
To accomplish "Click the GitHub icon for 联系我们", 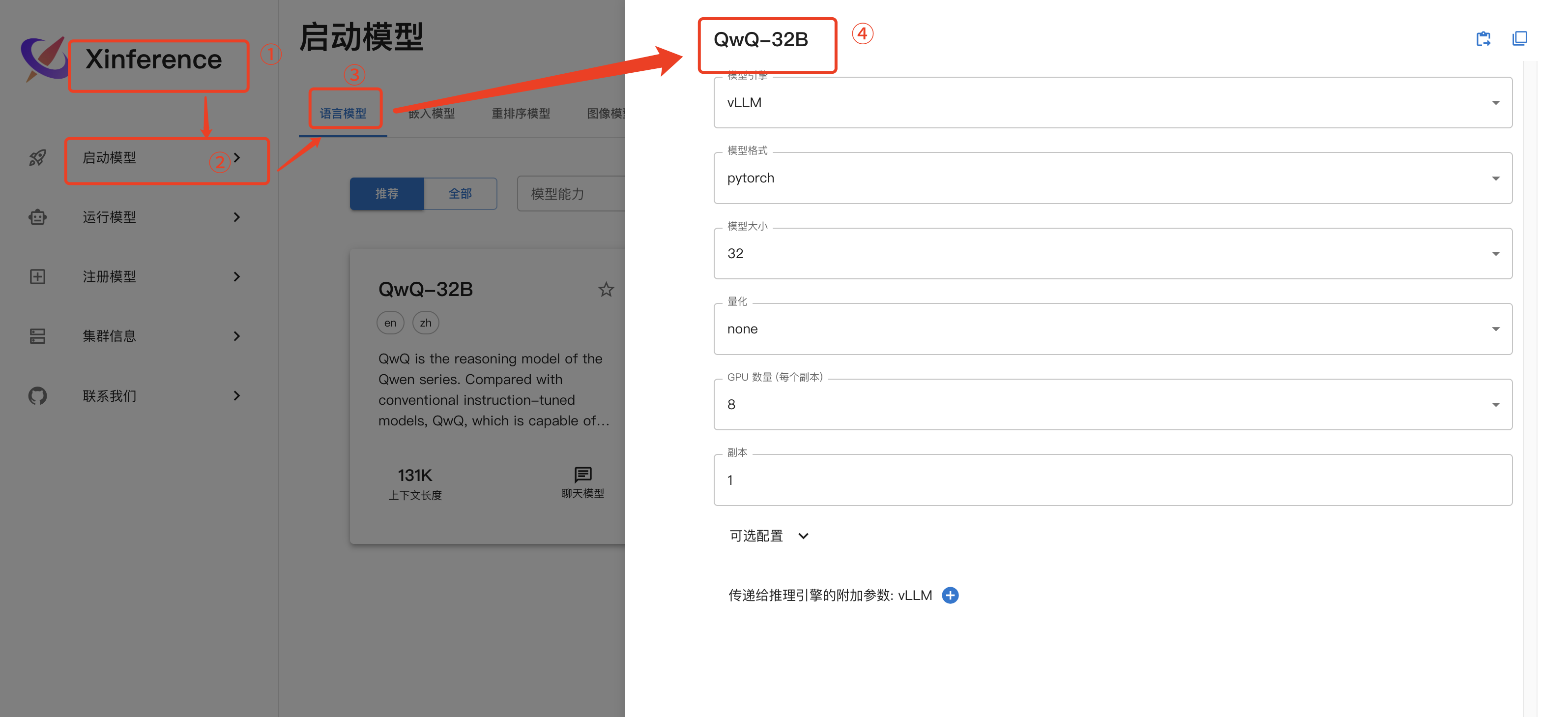I will click(38, 396).
